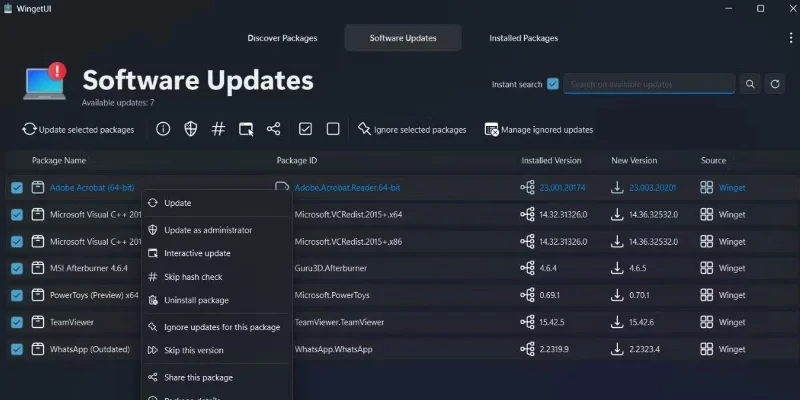Select all packages using checked-box toolbar icon

click(x=305, y=129)
